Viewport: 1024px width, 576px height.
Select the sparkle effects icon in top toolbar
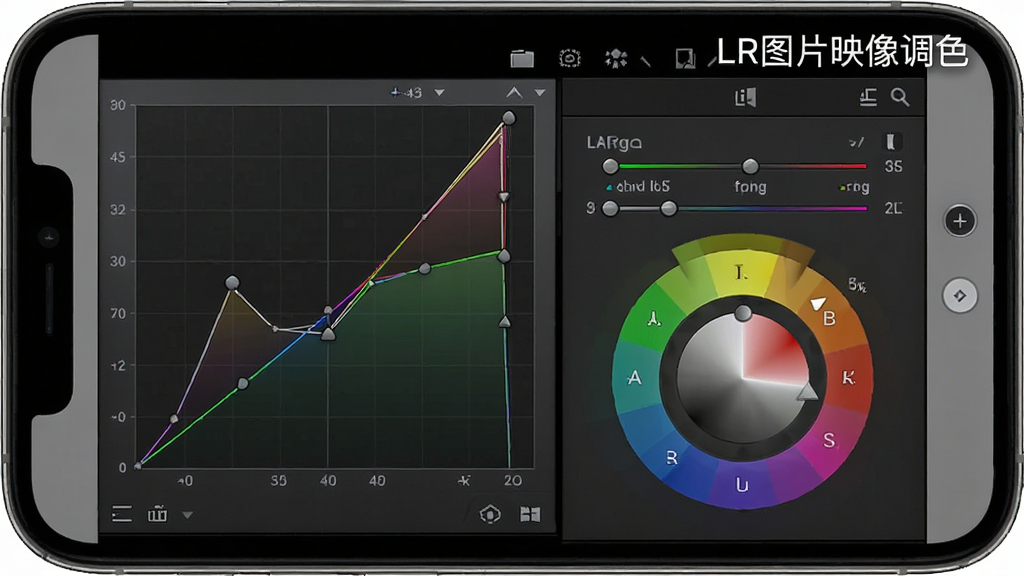tap(616, 59)
